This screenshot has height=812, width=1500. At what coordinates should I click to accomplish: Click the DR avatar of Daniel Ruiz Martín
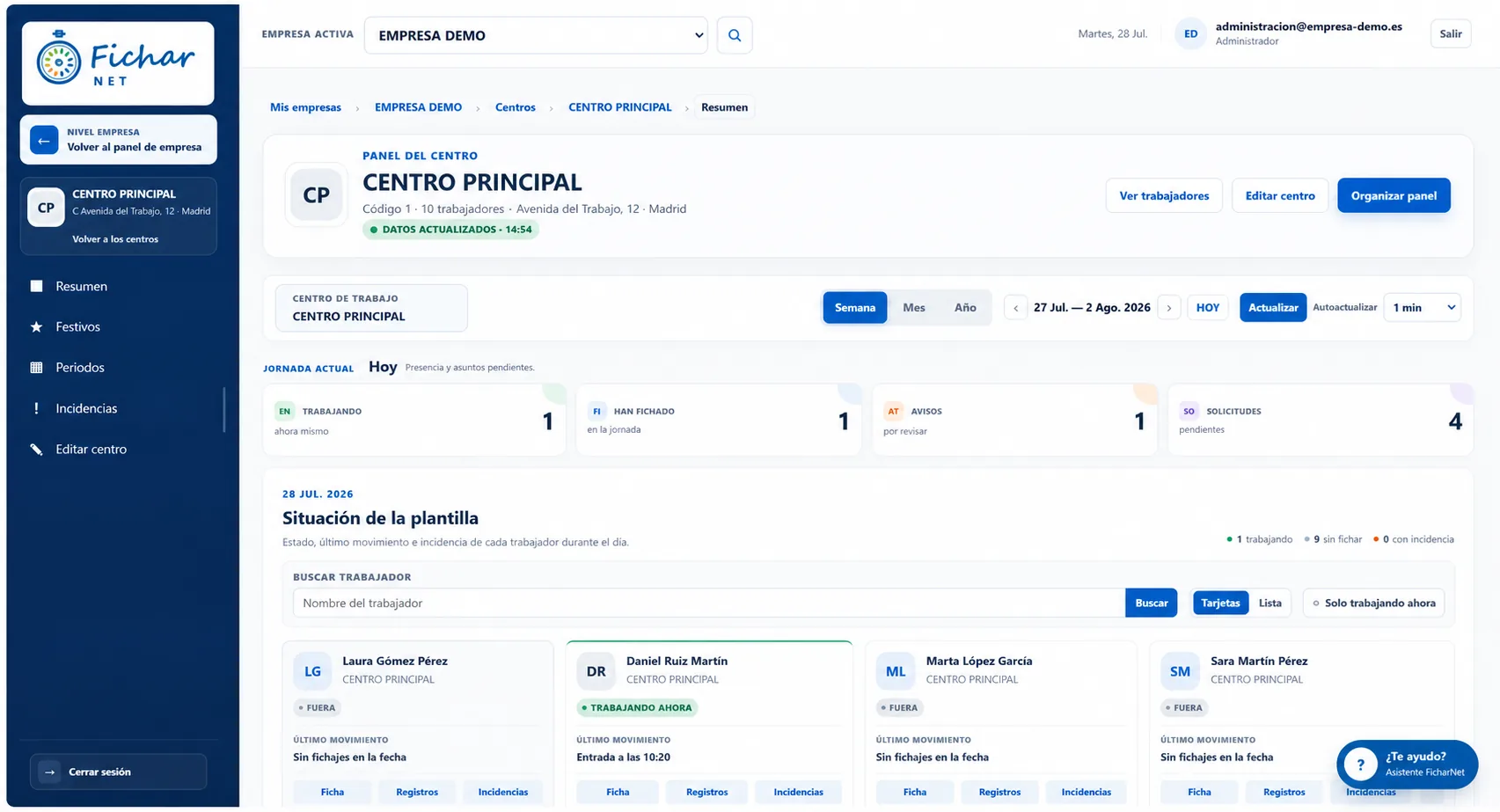[x=596, y=671]
